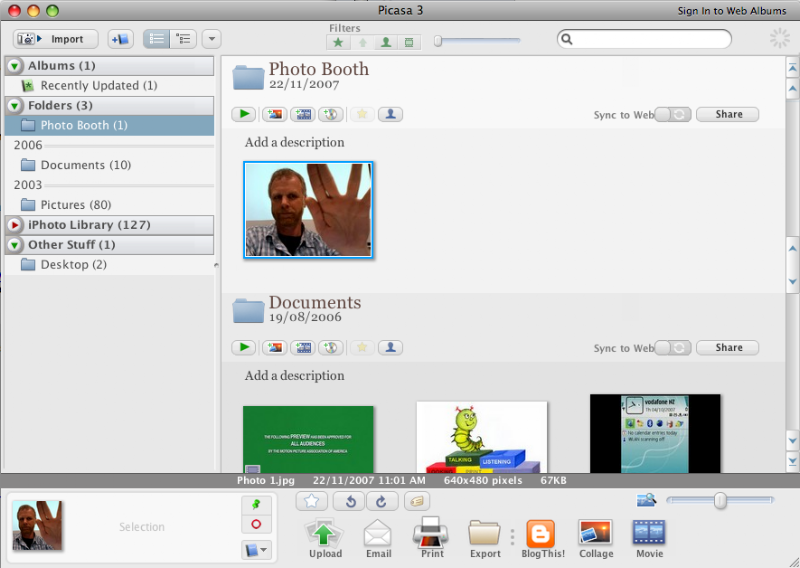The image size is (800, 568).
Task: Filter by starred photos
Action: coord(338,42)
